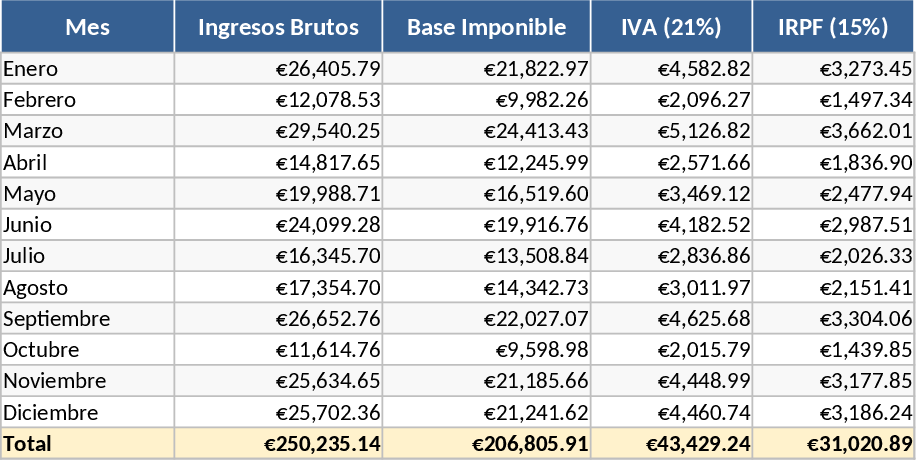Select Mayo's IRPF cell €2,477.94
Viewport: 916px width, 460px height.
(x=867, y=193)
